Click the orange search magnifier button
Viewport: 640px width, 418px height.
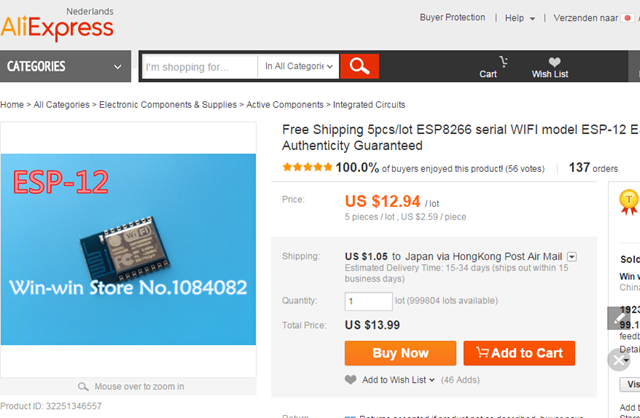[x=359, y=67]
